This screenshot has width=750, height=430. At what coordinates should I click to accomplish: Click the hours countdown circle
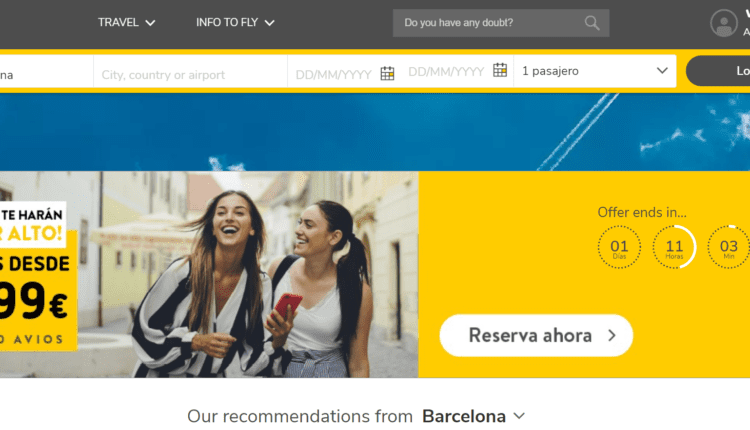click(674, 247)
